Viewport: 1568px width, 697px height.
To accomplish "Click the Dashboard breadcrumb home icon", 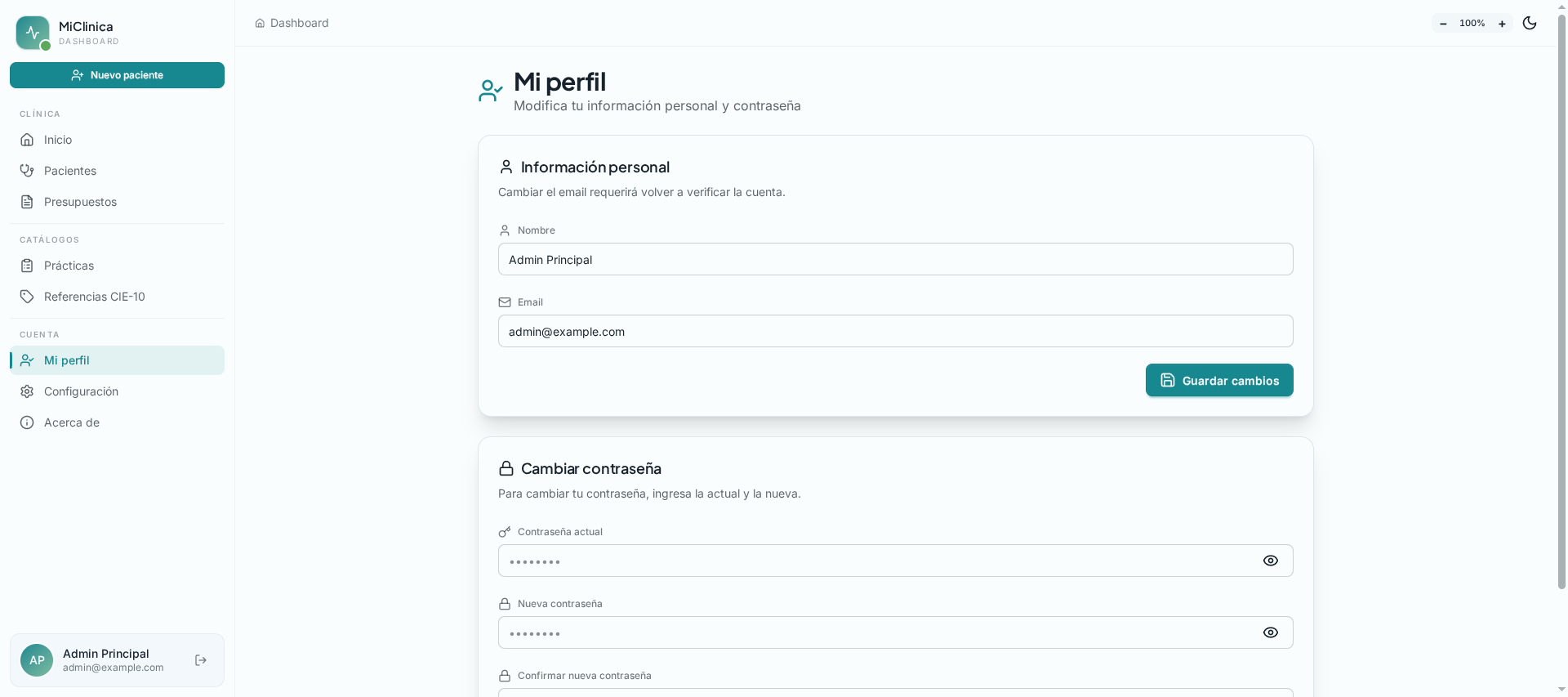I will (x=260, y=23).
